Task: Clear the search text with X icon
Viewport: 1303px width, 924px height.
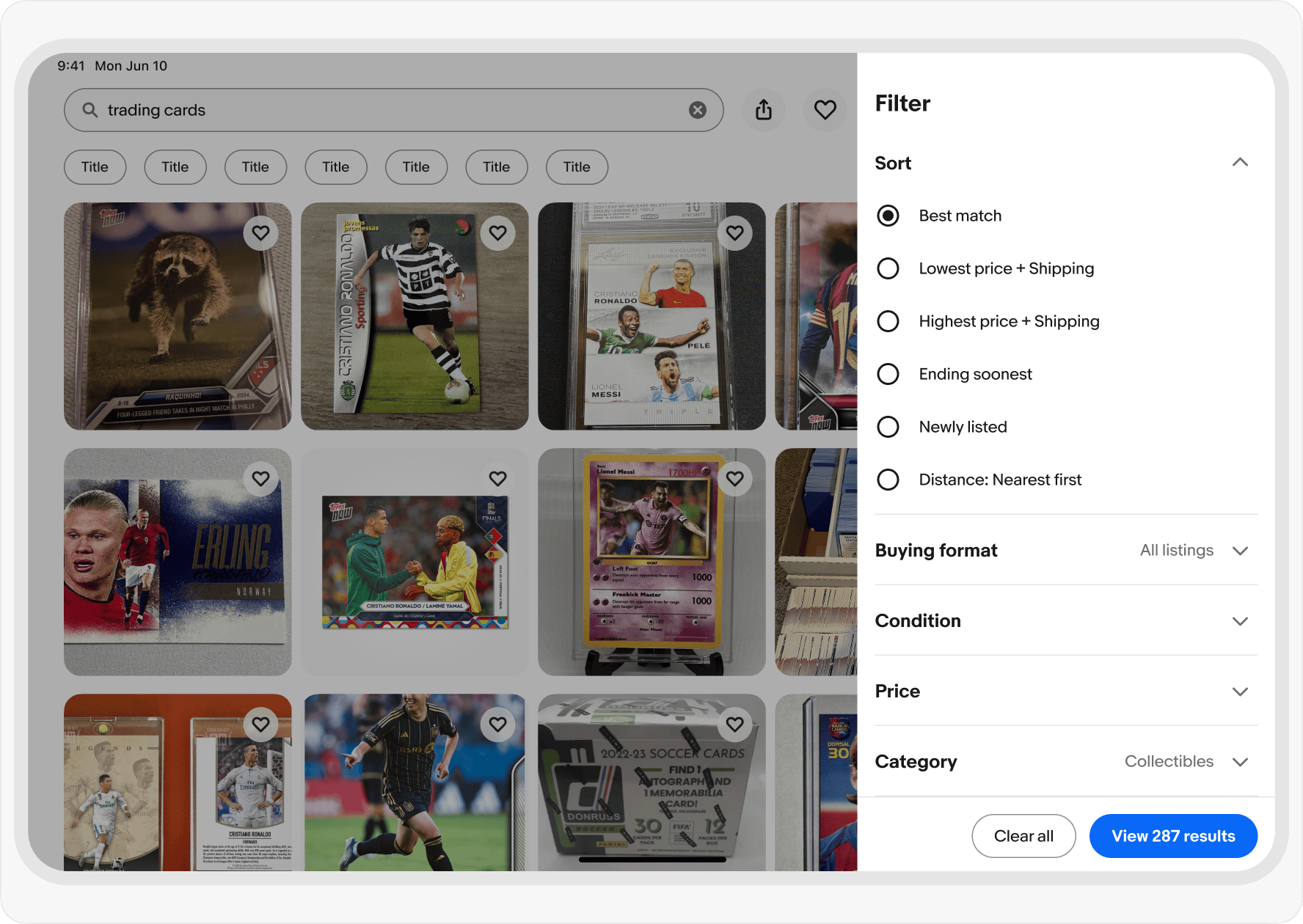Action: pyautogui.click(x=697, y=110)
